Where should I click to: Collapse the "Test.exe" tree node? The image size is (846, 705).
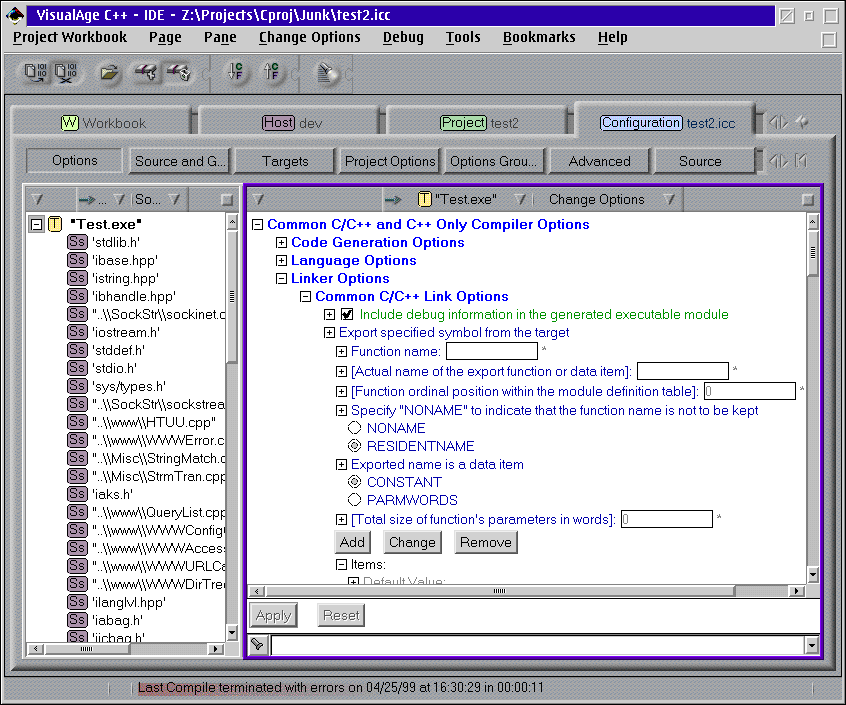click(36, 224)
